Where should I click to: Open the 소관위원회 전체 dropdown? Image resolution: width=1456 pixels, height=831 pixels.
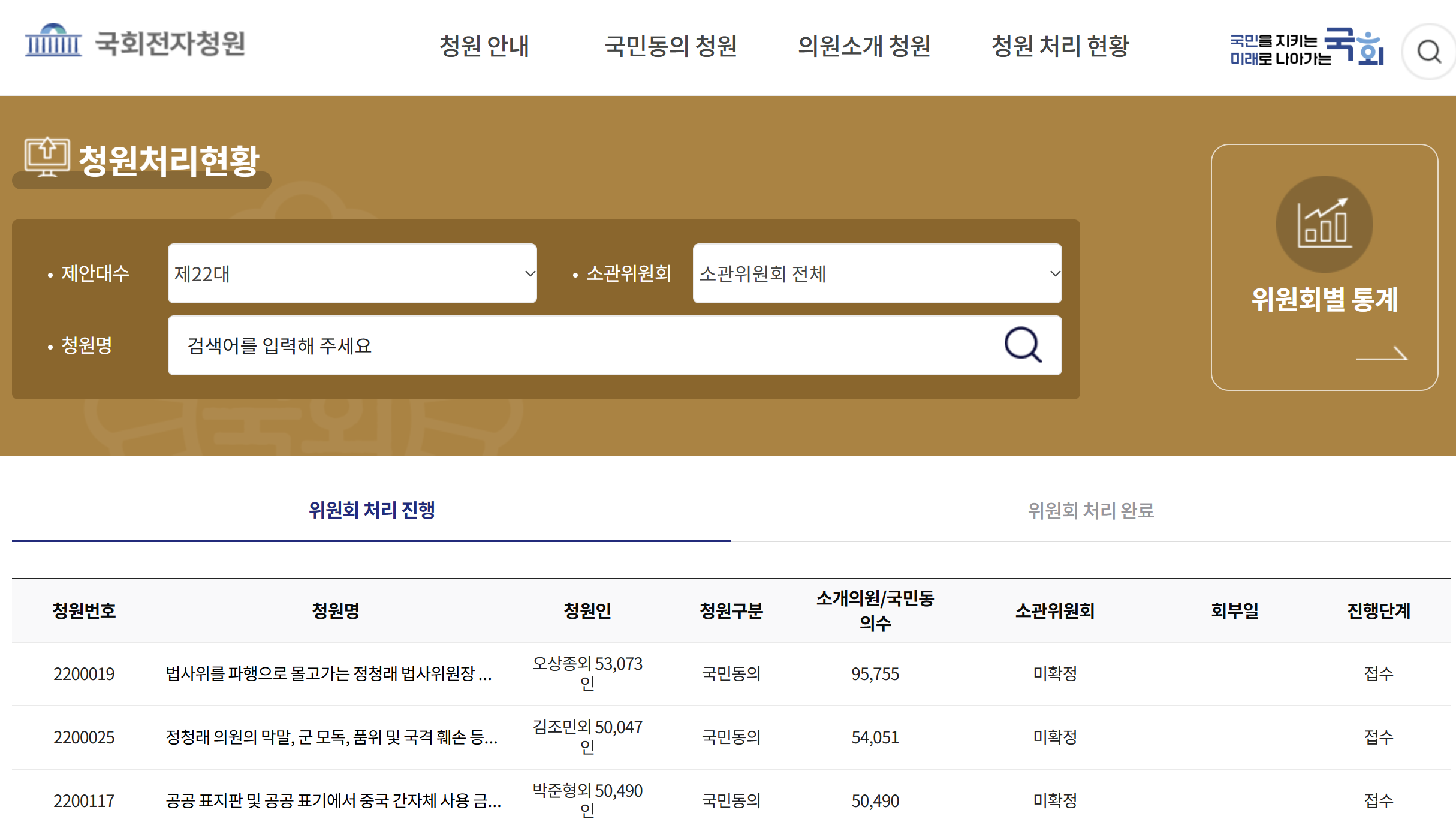point(877,274)
